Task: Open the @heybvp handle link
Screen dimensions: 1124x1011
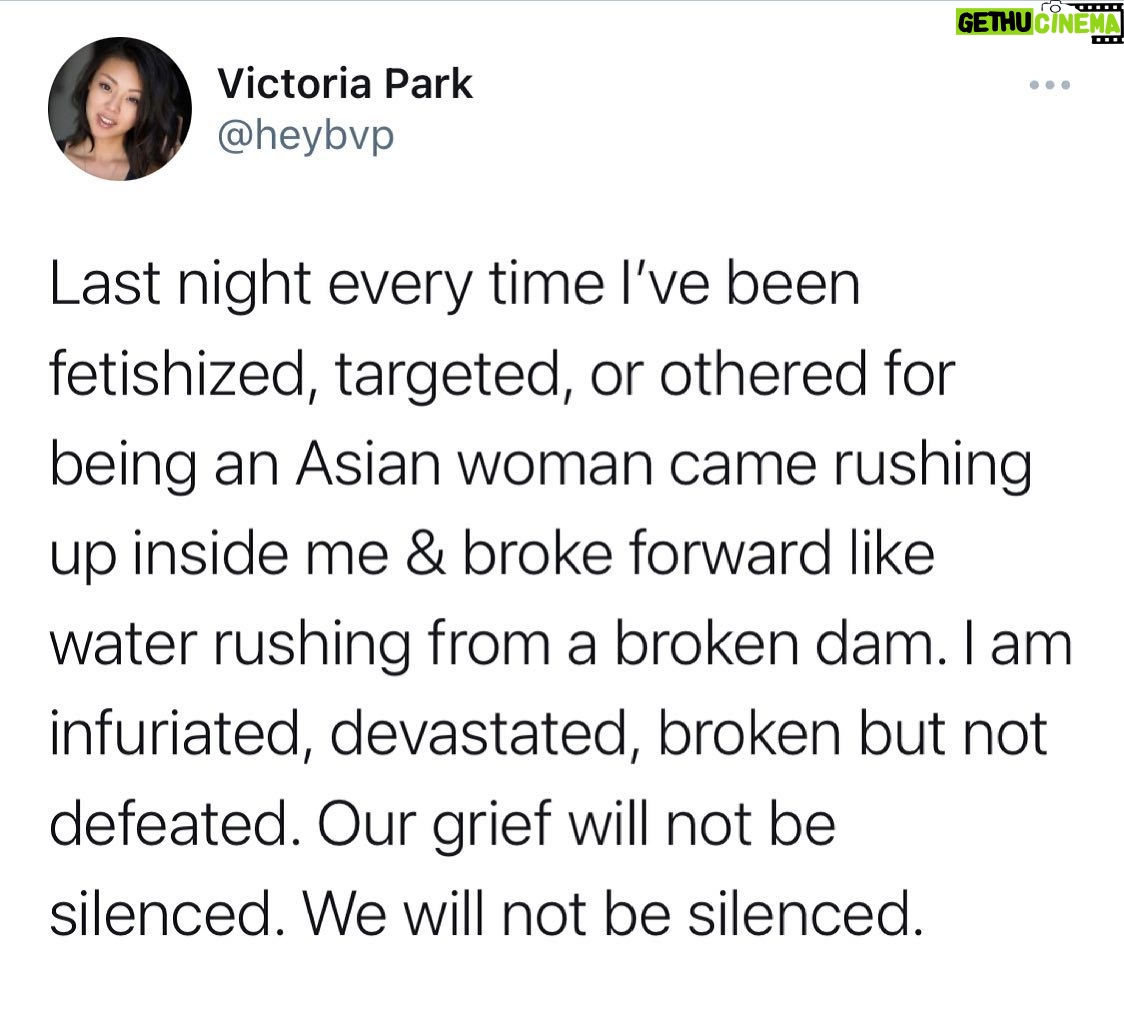Action: click(x=306, y=133)
